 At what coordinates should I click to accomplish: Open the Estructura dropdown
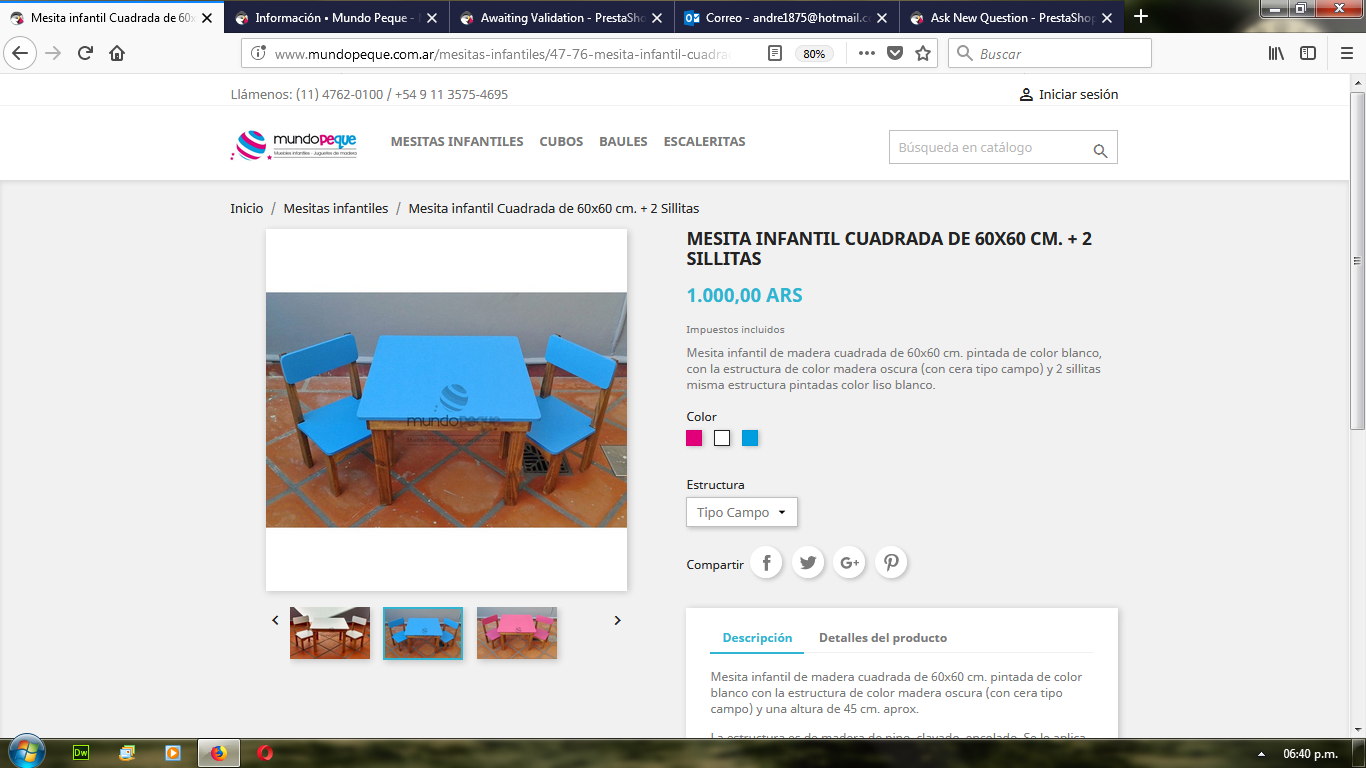pyautogui.click(x=742, y=512)
